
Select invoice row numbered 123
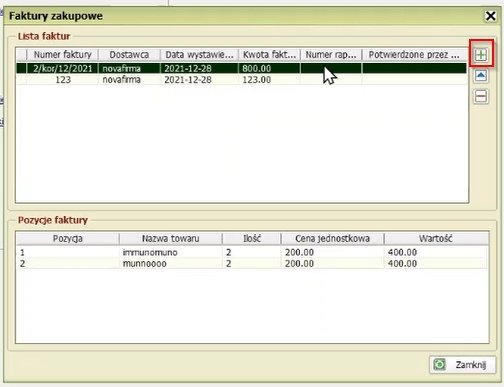(x=242, y=80)
